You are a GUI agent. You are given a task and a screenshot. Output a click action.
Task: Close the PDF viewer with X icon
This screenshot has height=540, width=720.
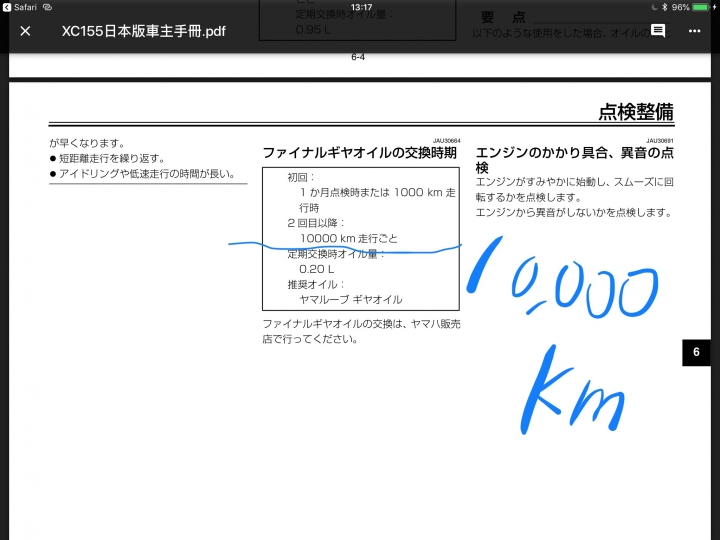point(25,31)
